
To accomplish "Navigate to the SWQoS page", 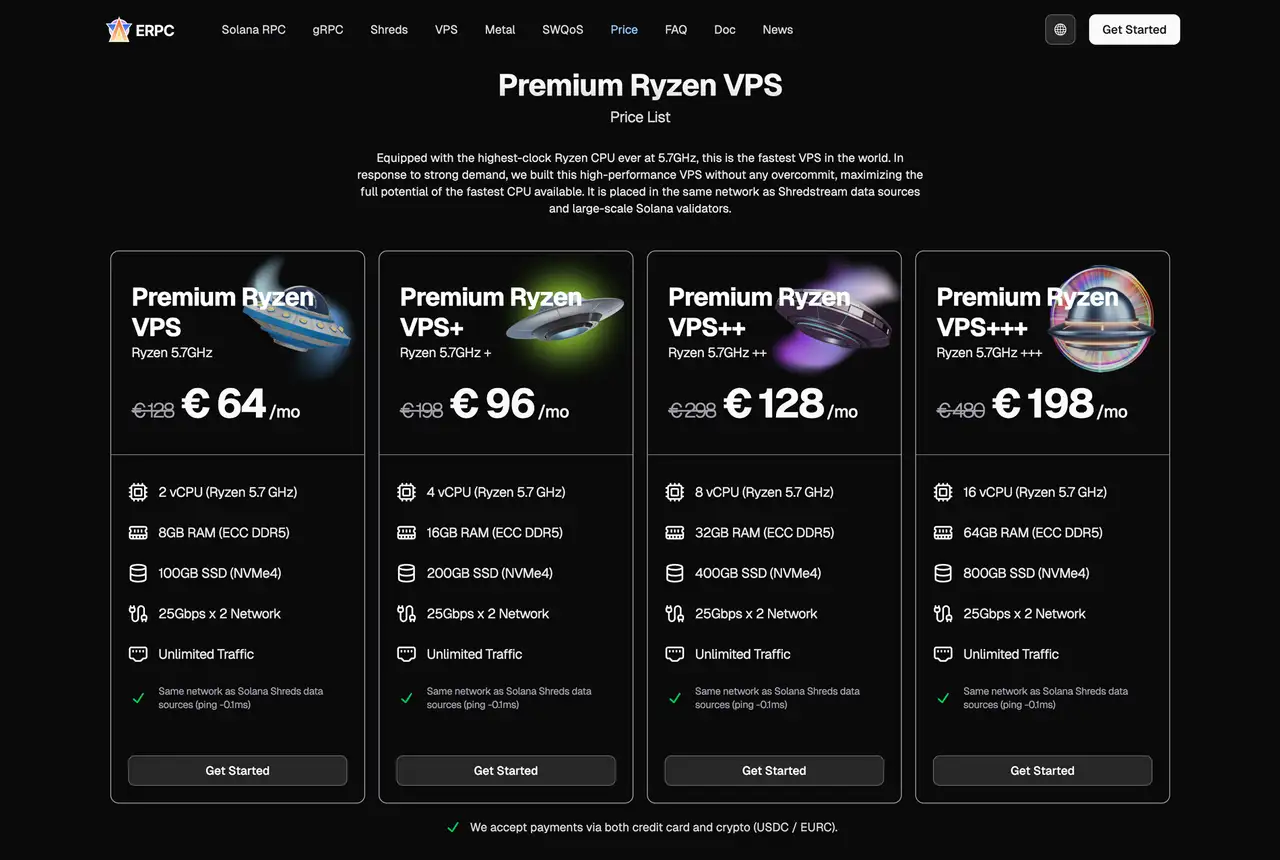I will [562, 30].
